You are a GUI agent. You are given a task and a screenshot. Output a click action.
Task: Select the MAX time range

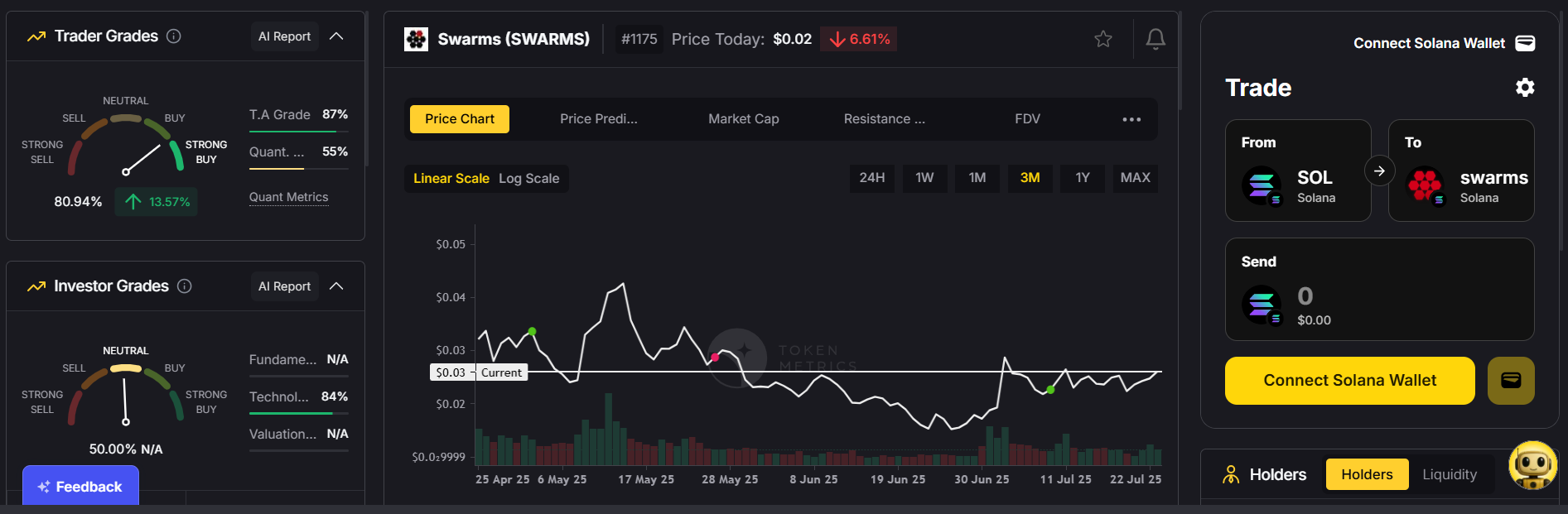point(1135,178)
